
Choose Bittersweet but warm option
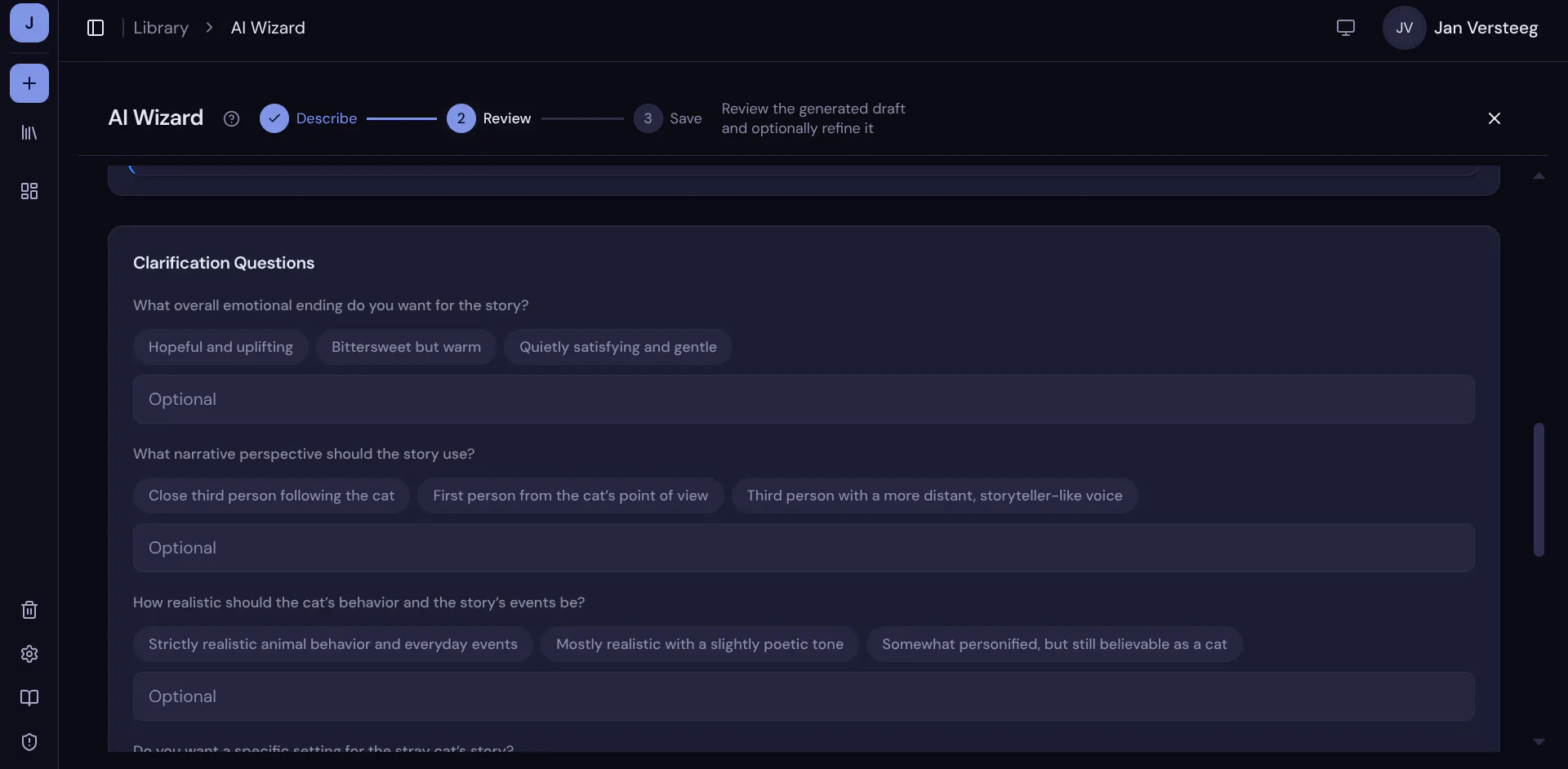point(406,347)
